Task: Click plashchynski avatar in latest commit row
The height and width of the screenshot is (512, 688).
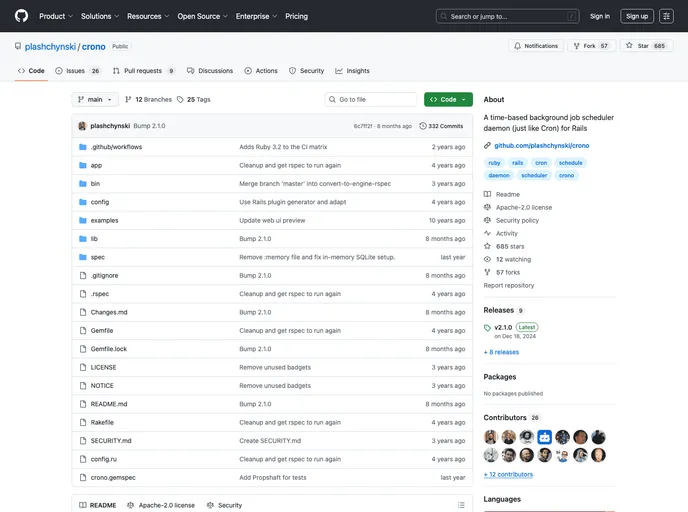Action: tap(82, 126)
